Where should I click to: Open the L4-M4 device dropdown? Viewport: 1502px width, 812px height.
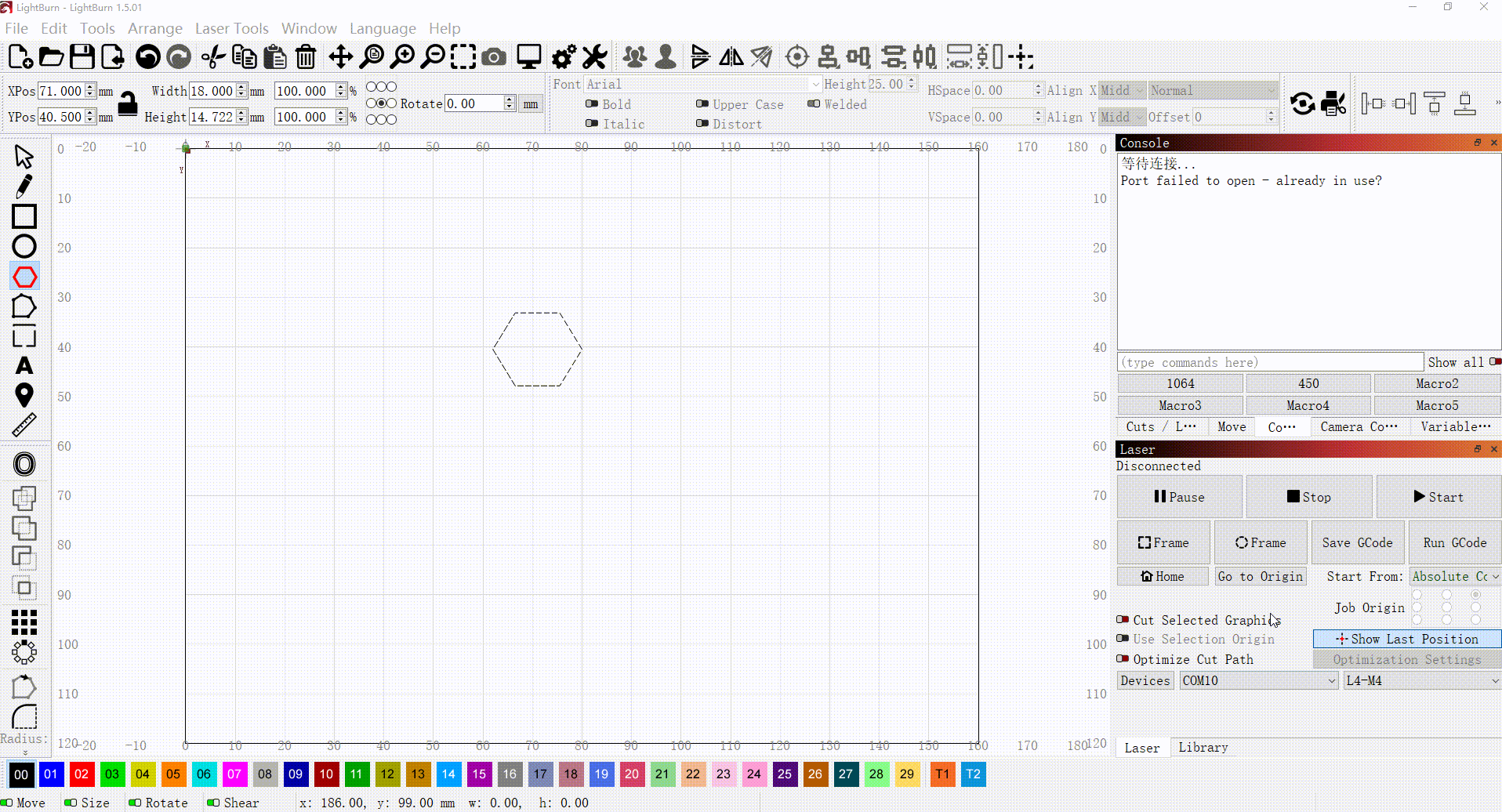click(1421, 680)
